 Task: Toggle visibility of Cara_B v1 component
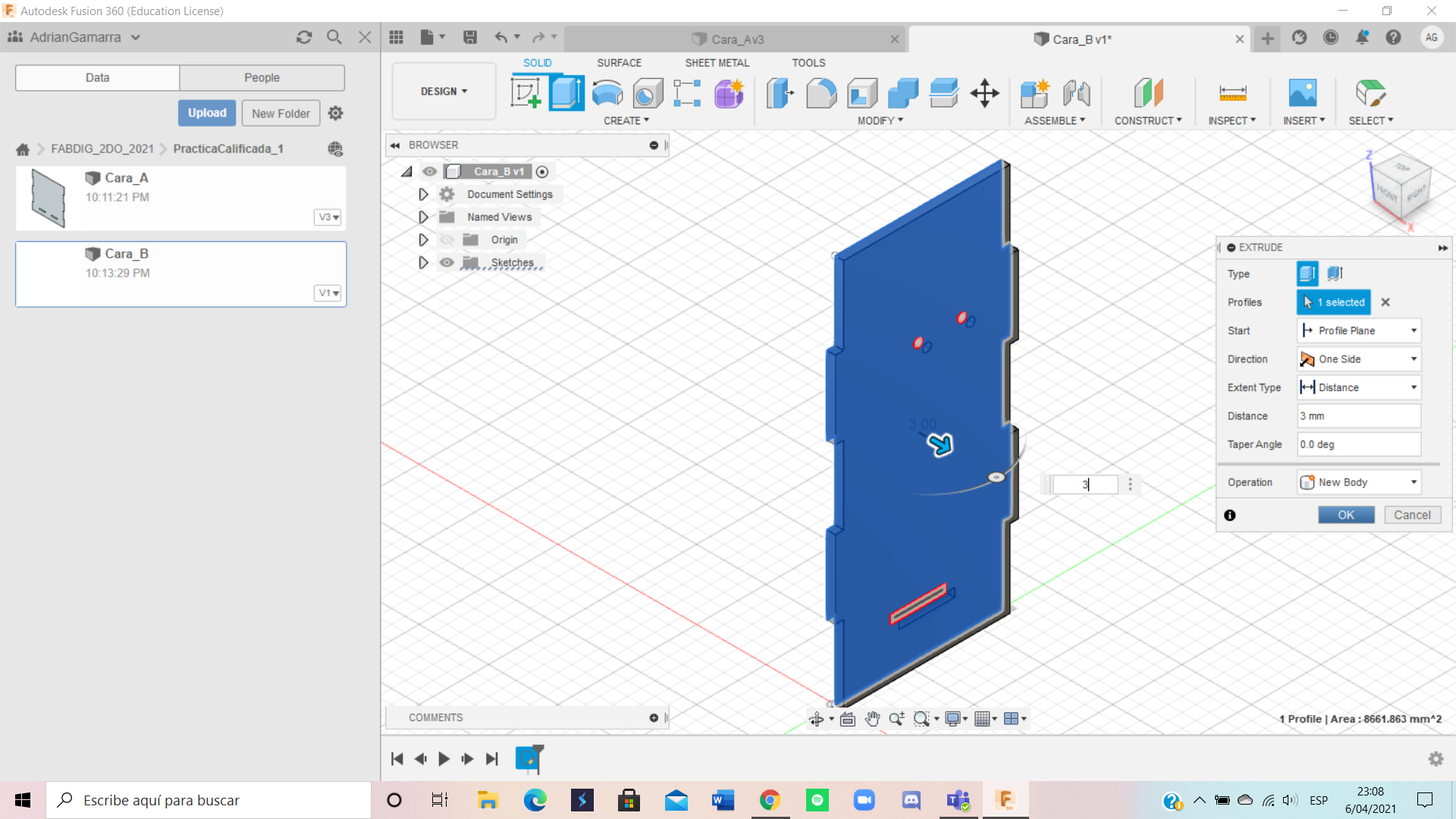[x=430, y=171]
